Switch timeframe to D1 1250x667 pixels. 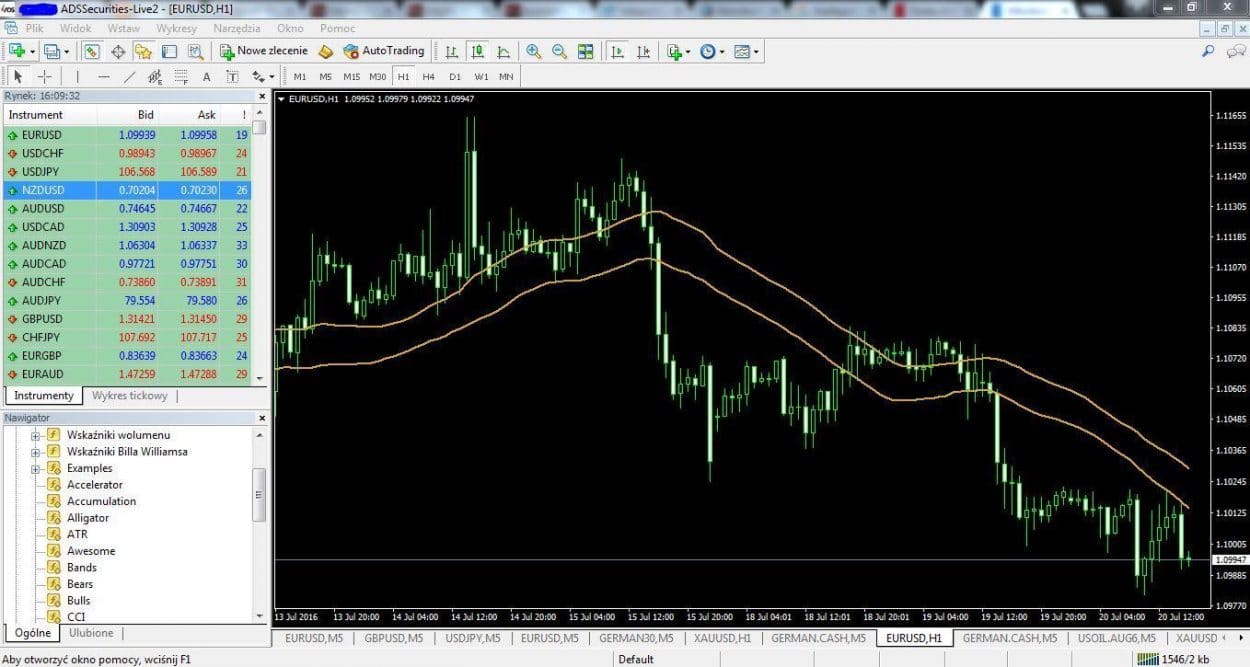[x=455, y=76]
